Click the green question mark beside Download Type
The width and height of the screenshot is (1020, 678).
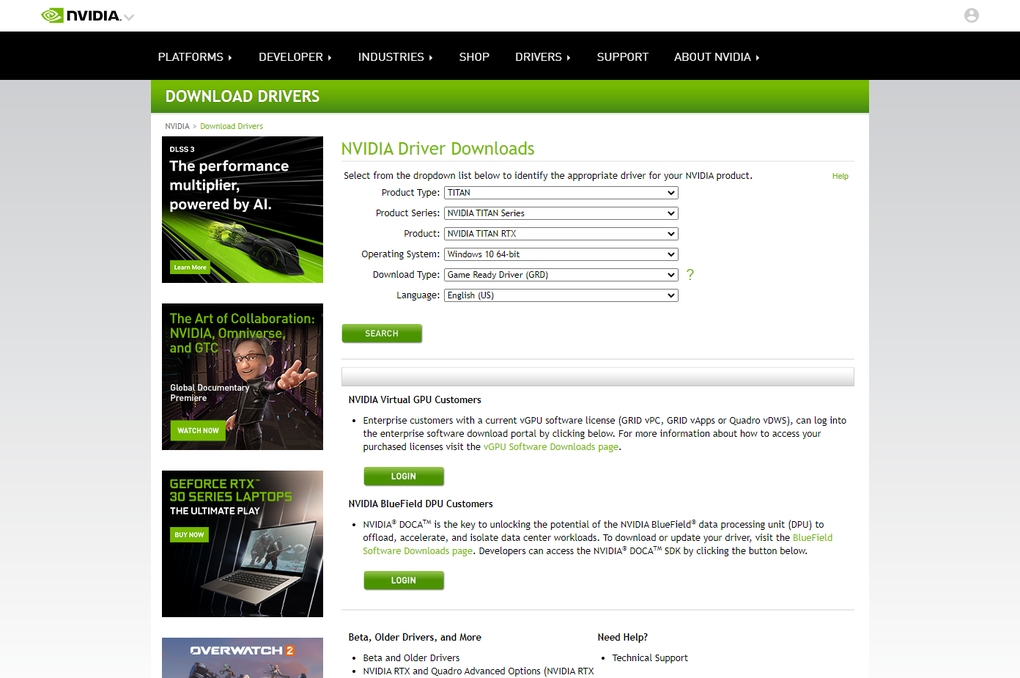pos(690,274)
